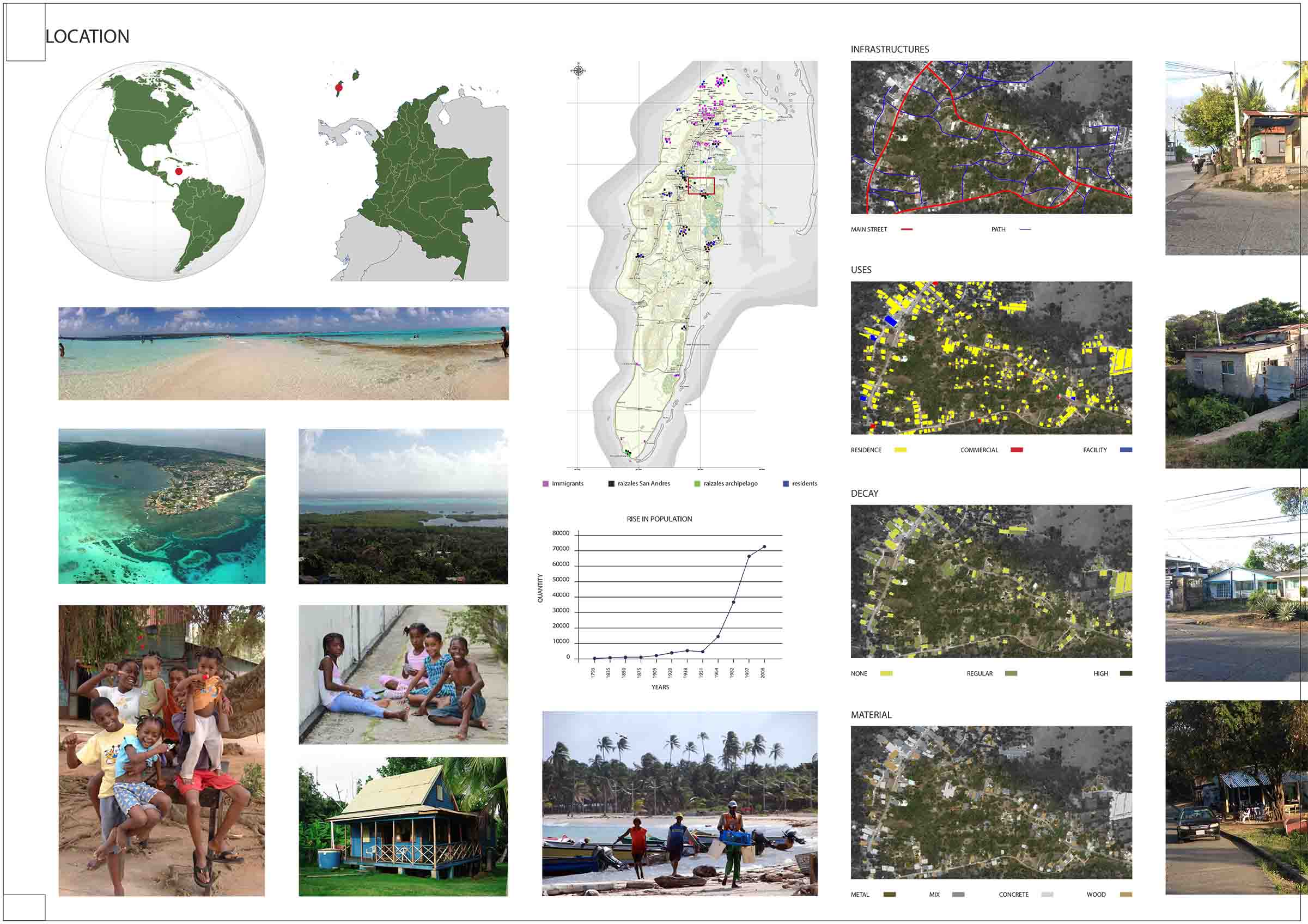Screen dimensions: 1308x924
Task: Click the RISE IN POPULATION chart title
Action: tap(659, 519)
